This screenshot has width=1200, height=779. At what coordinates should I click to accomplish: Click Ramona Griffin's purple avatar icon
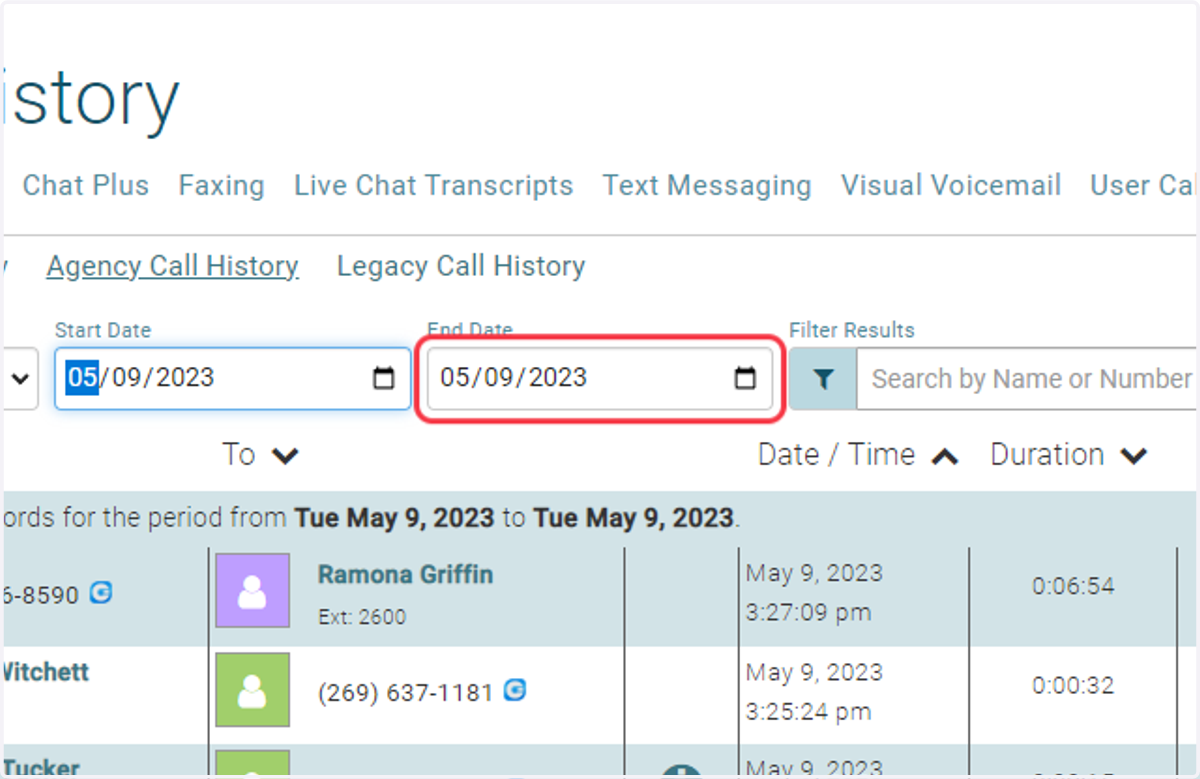(253, 590)
